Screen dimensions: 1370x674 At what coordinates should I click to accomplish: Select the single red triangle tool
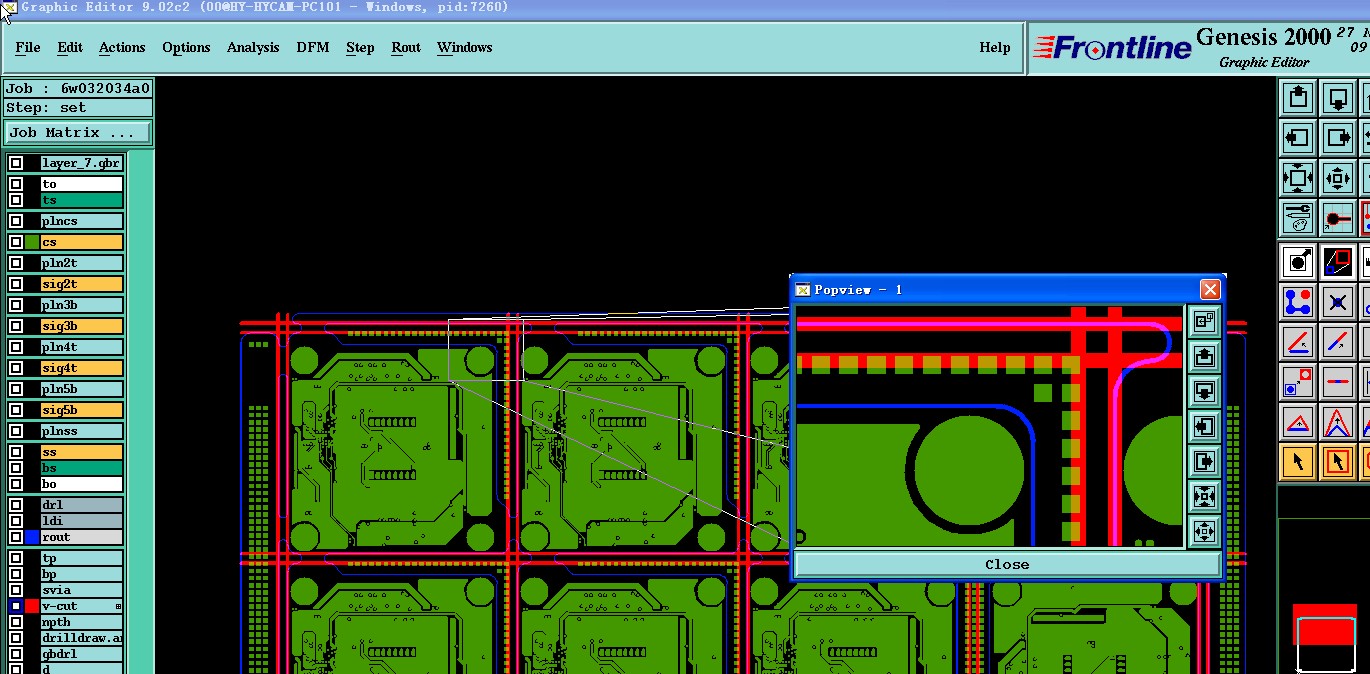coord(1298,422)
